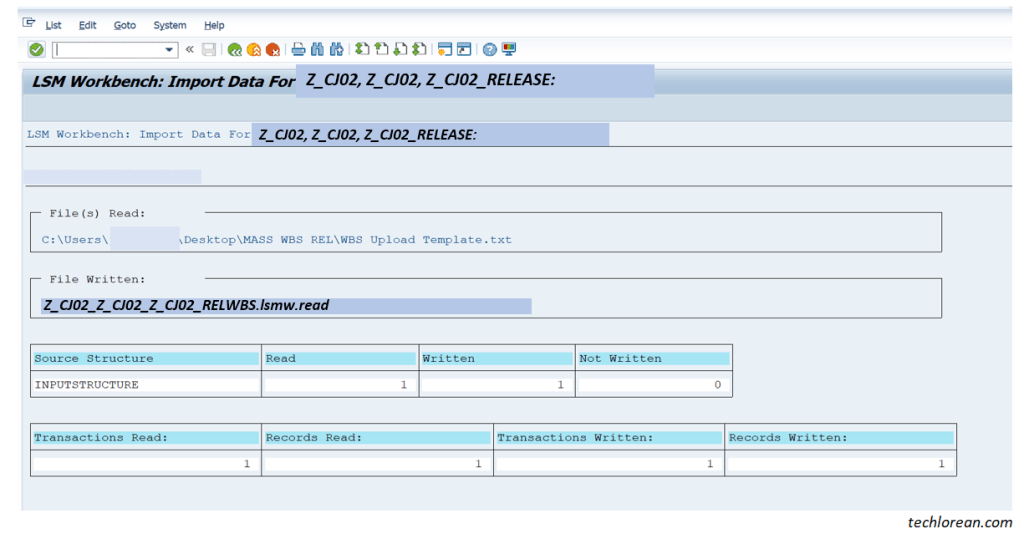The width and height of the screenshot is (1024, 534).
Task: Click the Transactions Read: header
Action: [x=146, y=437]
